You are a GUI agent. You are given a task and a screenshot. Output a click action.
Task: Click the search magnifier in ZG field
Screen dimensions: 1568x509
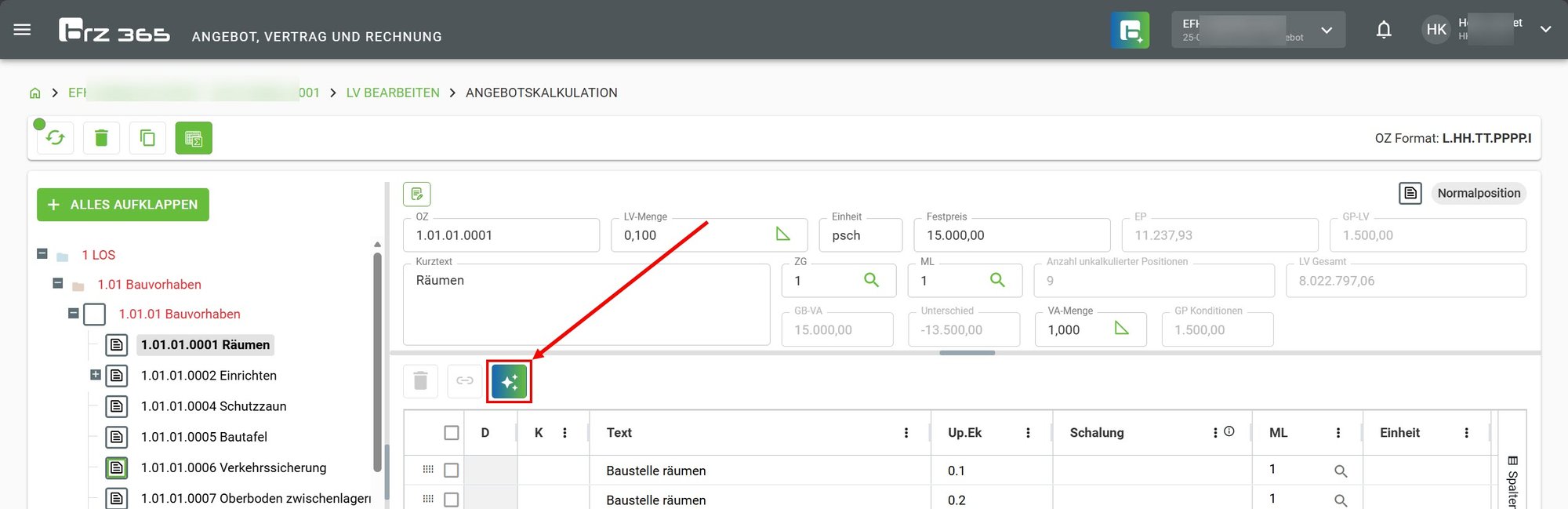pyautogui.click(x=871, y=280)
